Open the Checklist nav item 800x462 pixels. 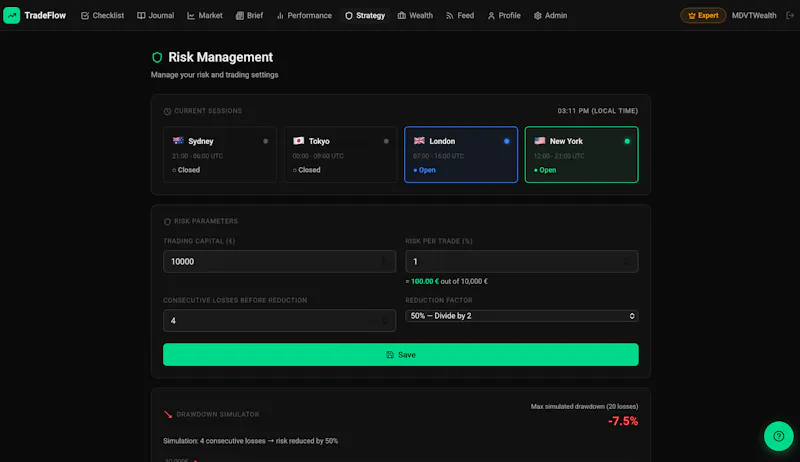pos(102,15)
